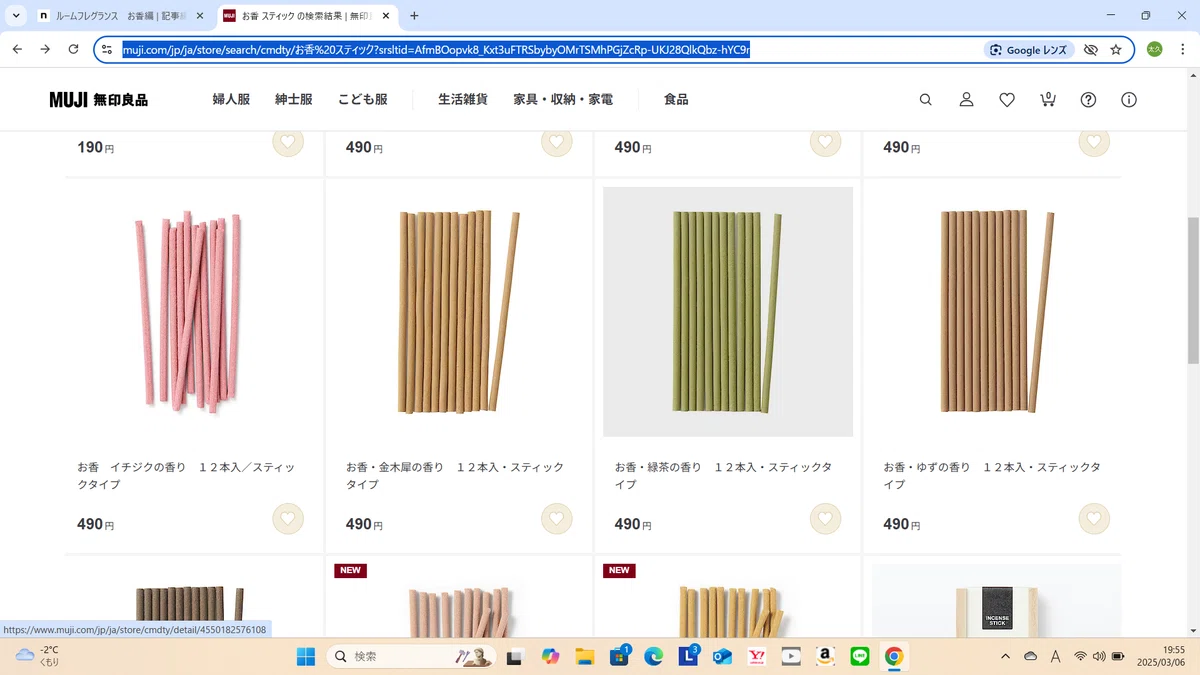The image size is (1200, 675).
Task: Open favorites heart icon in MUJI header
Action: (1007, 100)
